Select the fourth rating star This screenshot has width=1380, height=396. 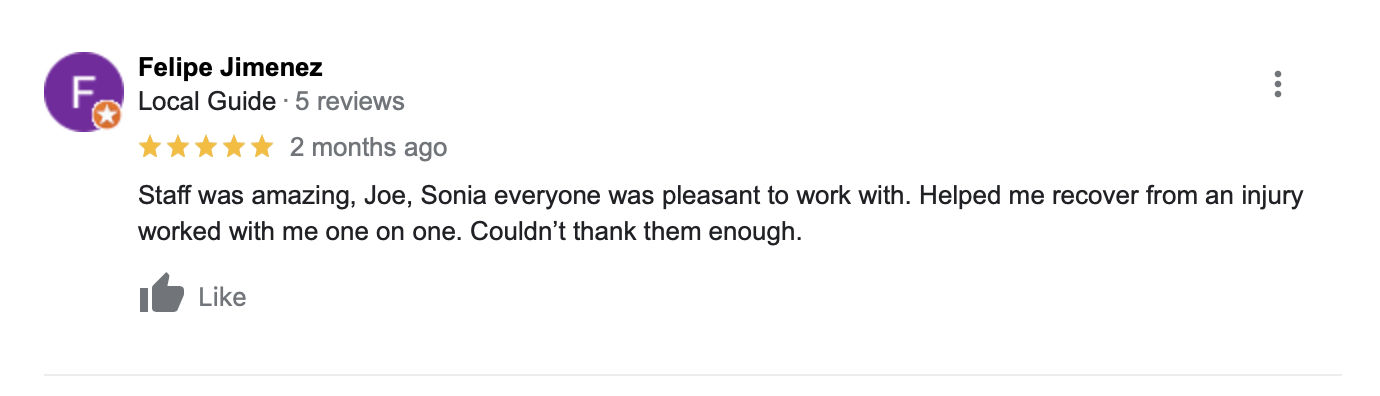[234, 148]
